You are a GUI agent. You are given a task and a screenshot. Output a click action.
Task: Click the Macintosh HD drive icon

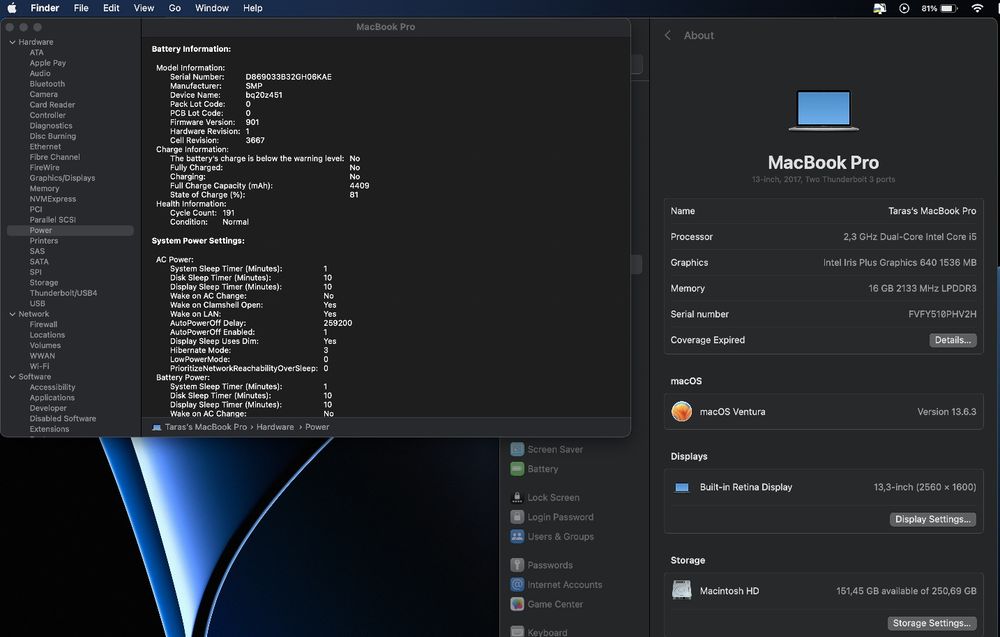(682, 590)
